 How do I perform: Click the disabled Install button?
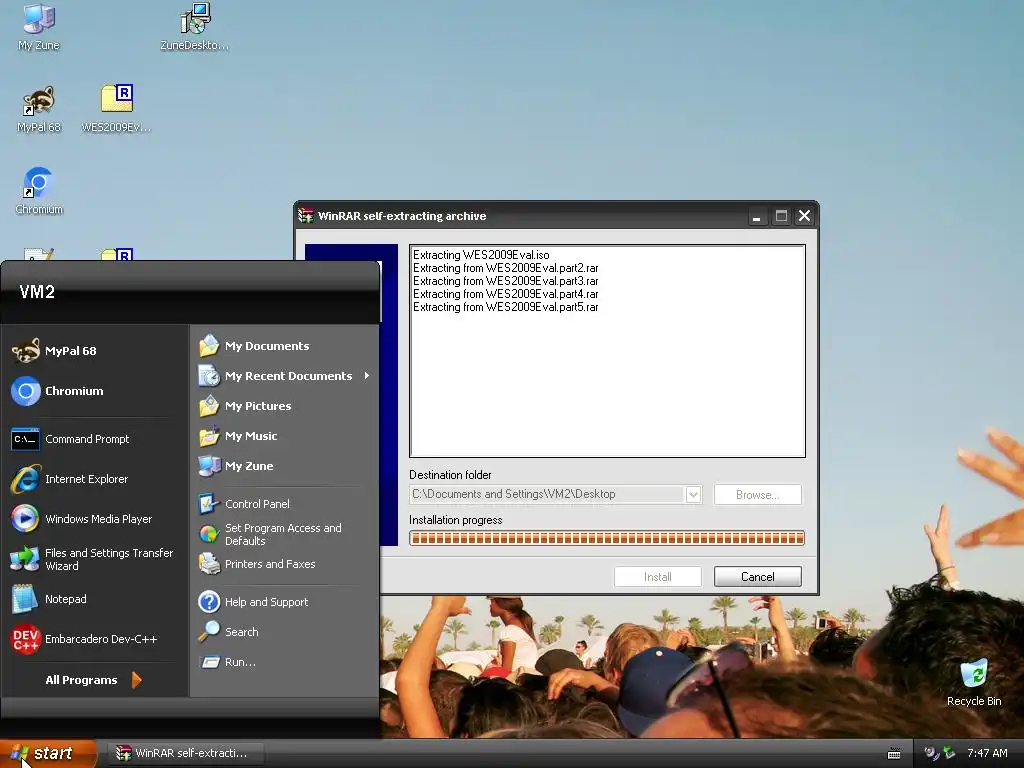[x=658, y=577]
